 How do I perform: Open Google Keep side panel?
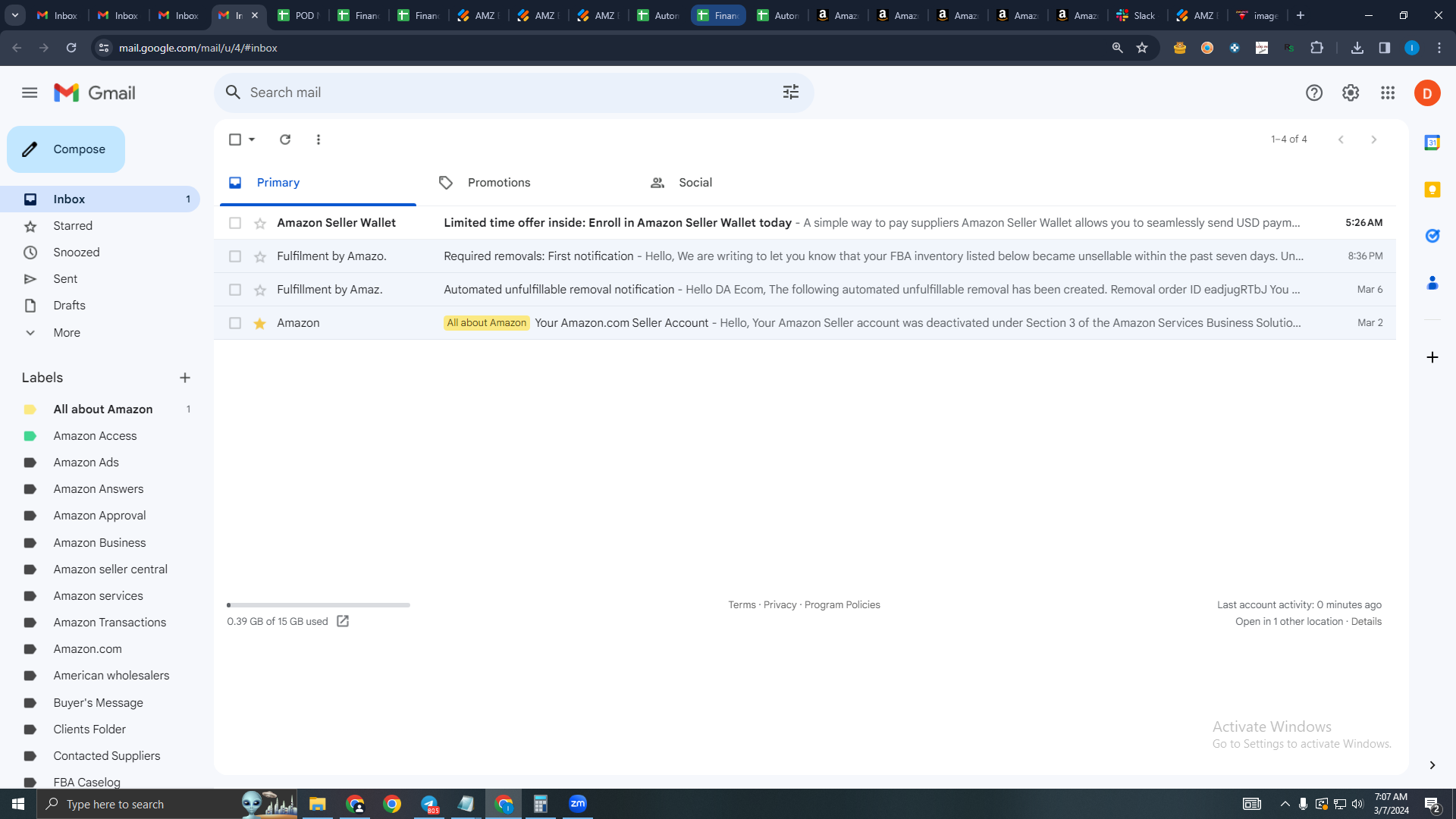click(1432, 190)
